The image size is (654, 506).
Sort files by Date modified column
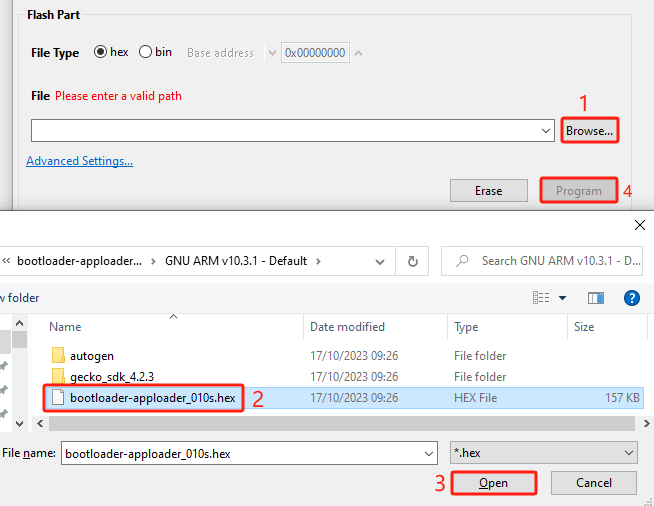350,327
